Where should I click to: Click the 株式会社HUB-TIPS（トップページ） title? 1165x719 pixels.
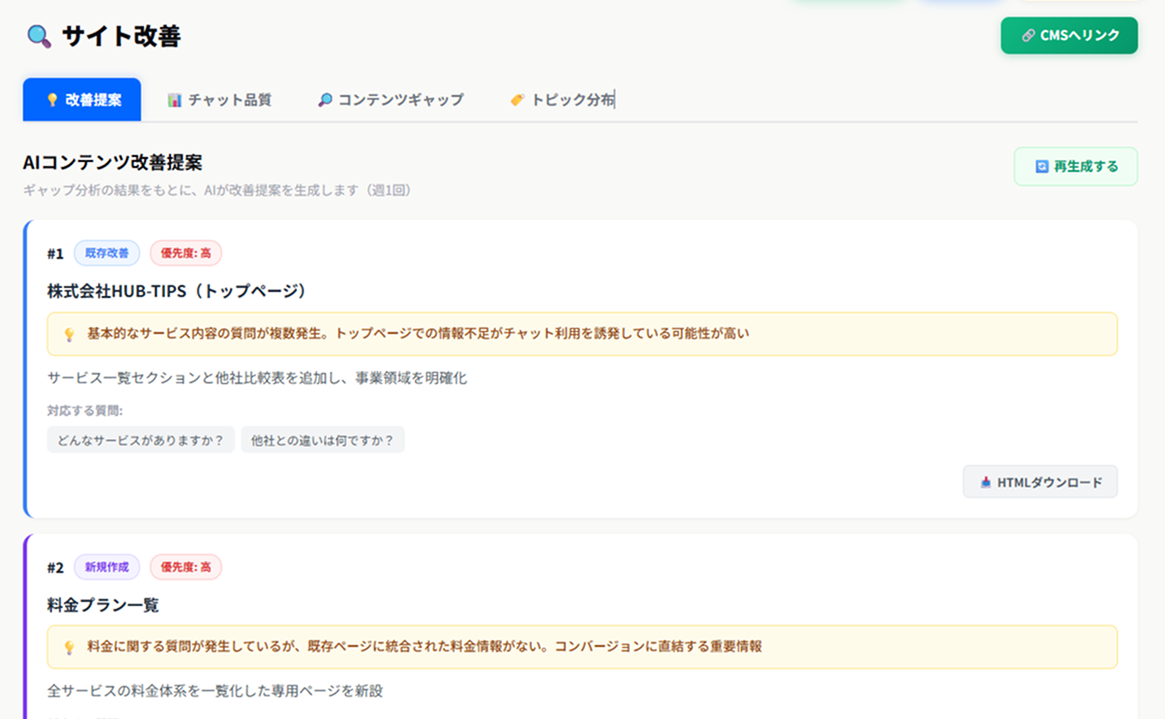point(177,290)
